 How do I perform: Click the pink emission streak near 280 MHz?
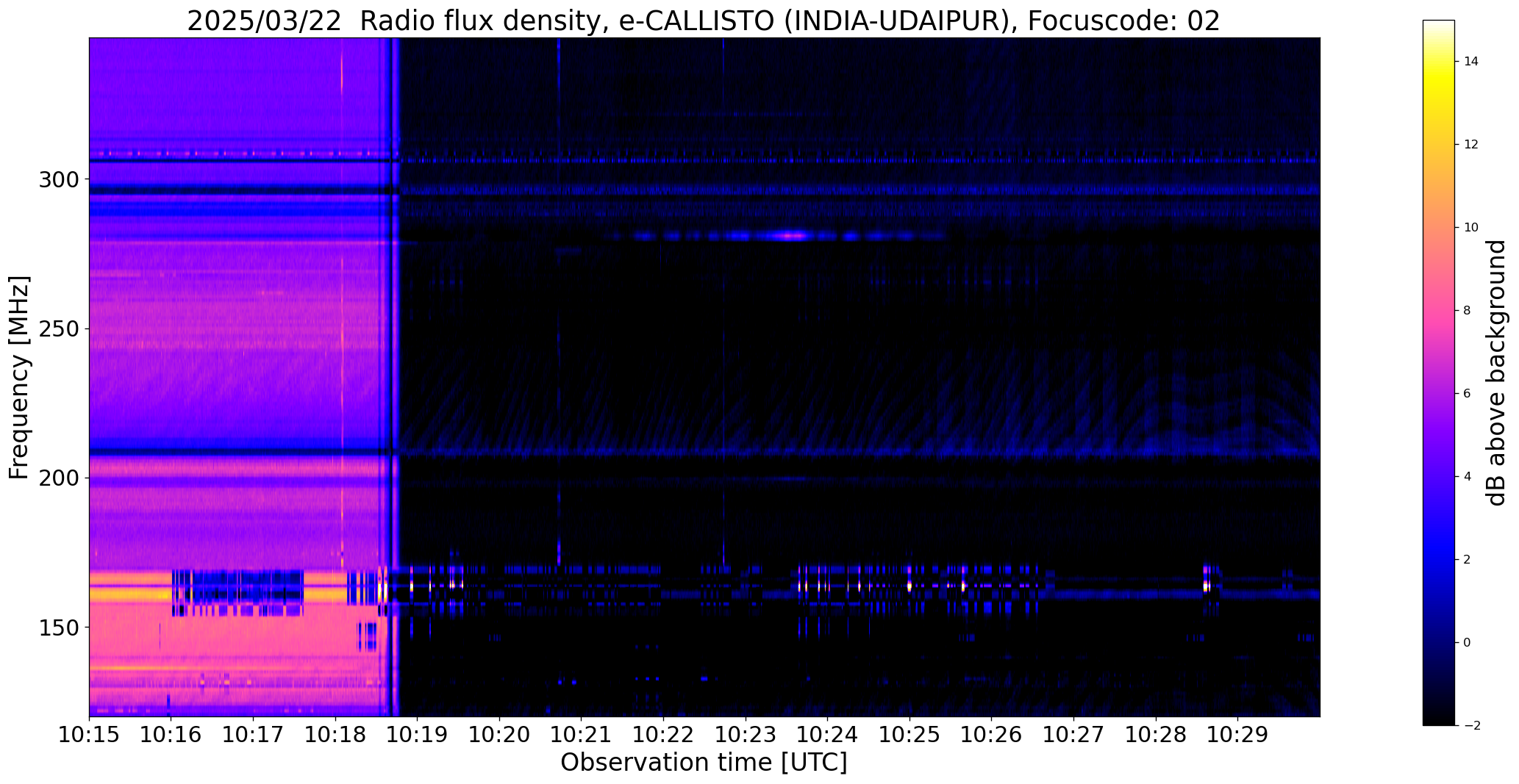[x=791, y=236]
